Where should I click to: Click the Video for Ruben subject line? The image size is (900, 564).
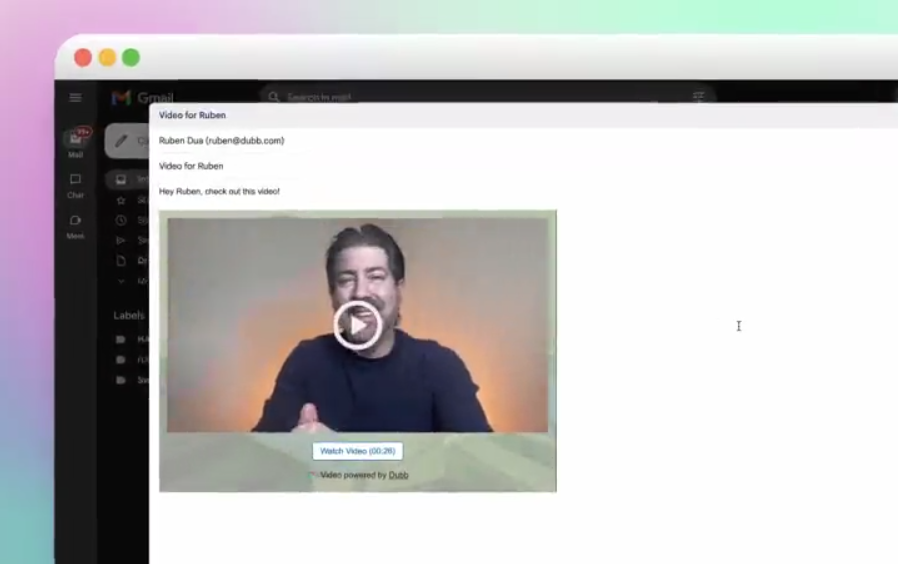pyautogui.click(x=191, y=166)
